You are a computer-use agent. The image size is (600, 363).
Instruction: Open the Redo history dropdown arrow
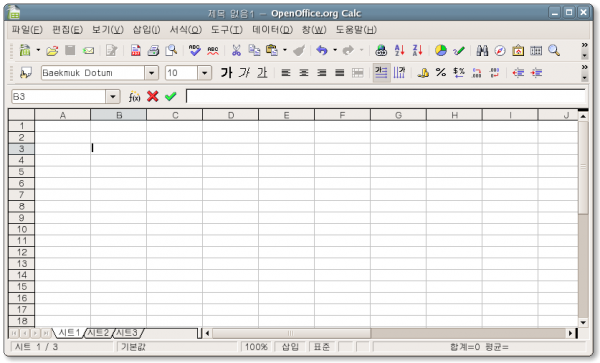361,50
